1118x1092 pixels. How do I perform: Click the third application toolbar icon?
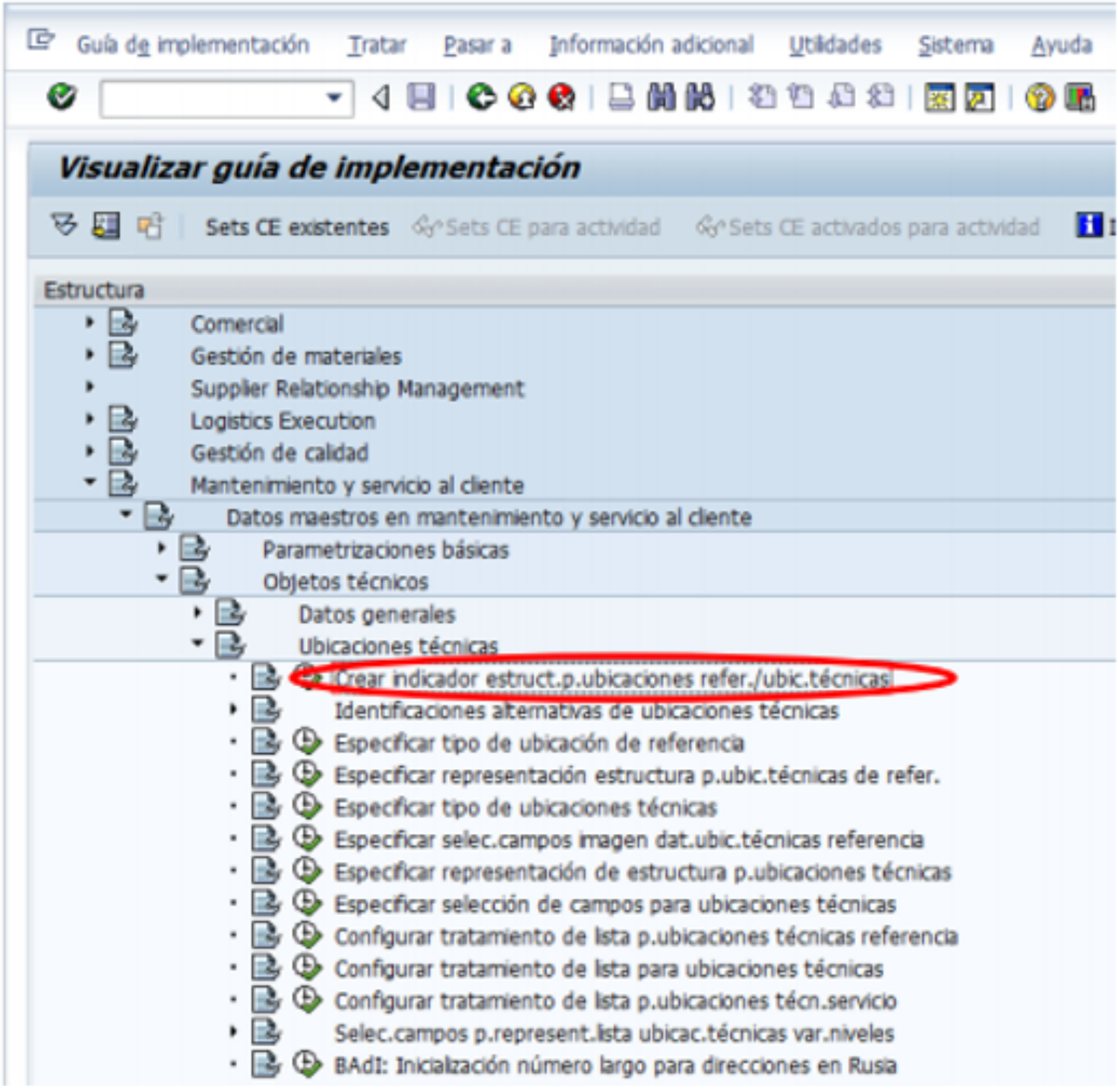[150, 226]
